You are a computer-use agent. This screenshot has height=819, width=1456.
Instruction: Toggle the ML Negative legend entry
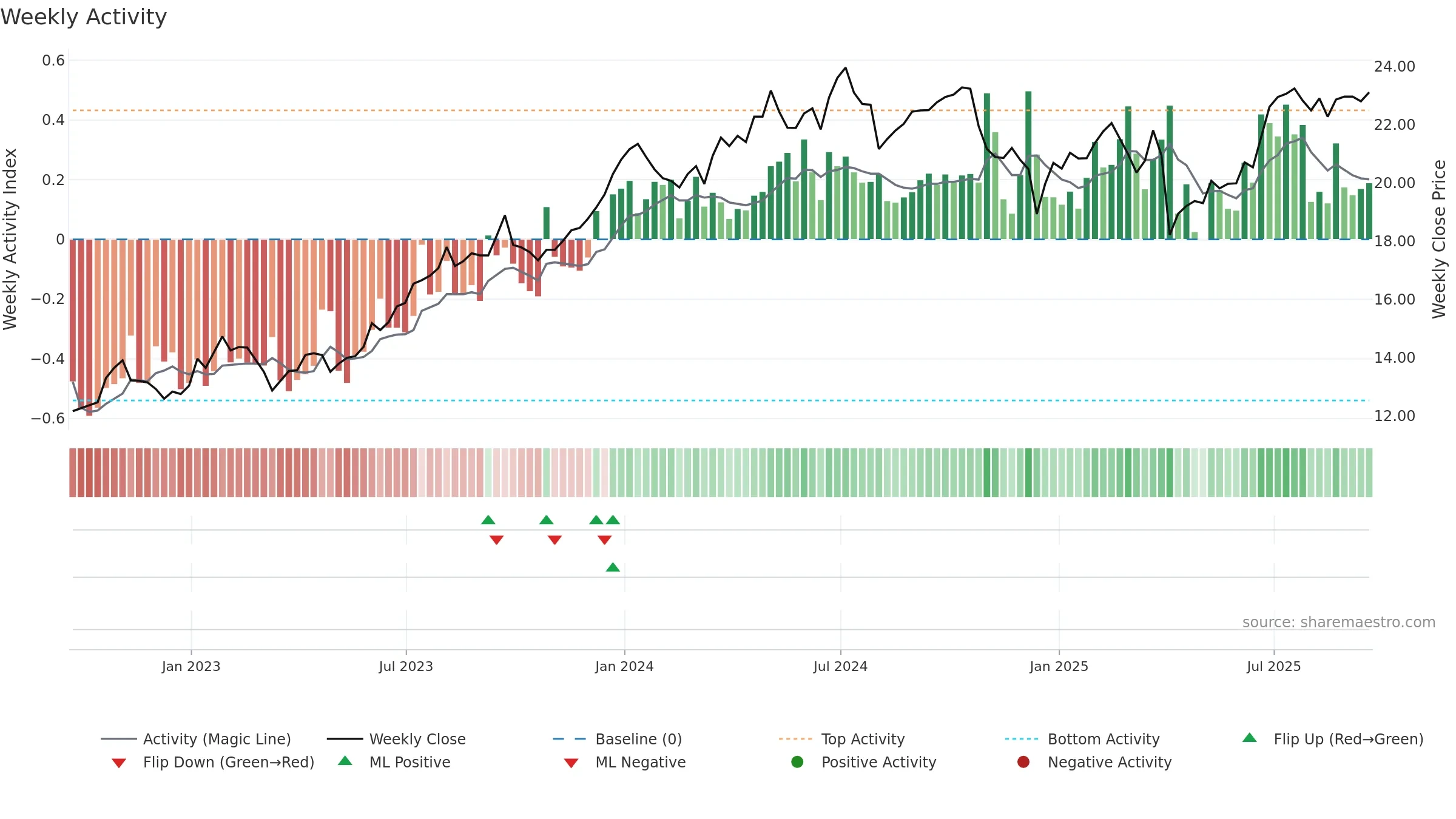(x=625, y=762)
